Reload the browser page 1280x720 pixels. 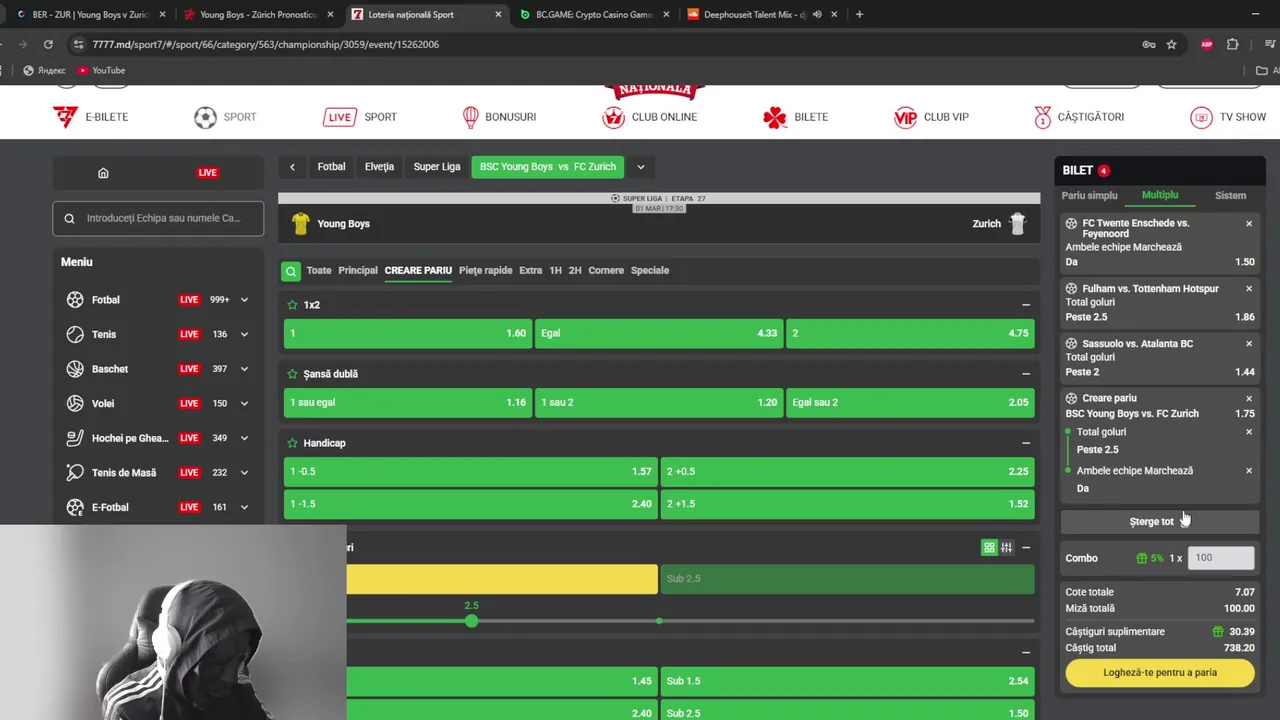pyautogui.click(x=48, y=44)
